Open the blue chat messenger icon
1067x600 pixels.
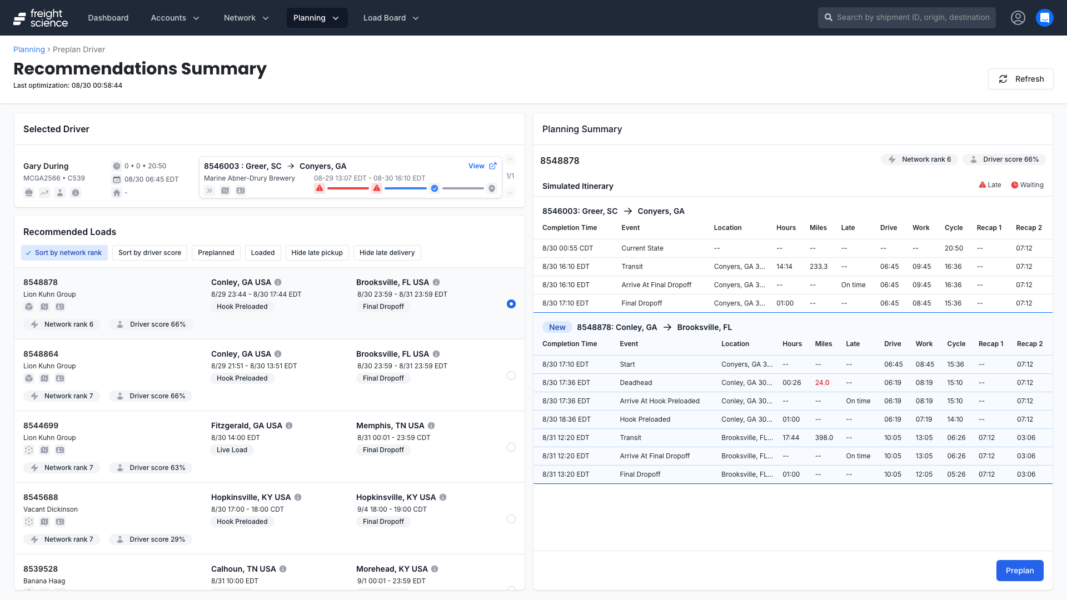click(1044, 17)
